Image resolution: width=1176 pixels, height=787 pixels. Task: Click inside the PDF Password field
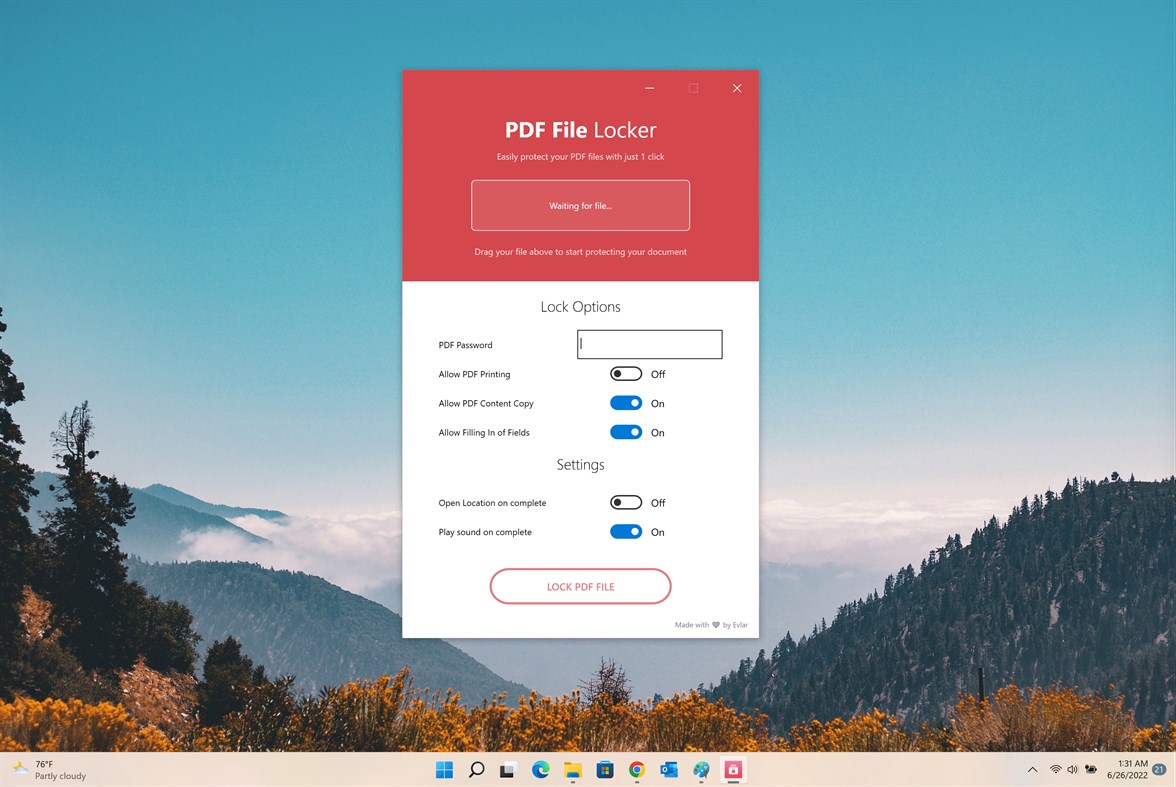point(649,344)
